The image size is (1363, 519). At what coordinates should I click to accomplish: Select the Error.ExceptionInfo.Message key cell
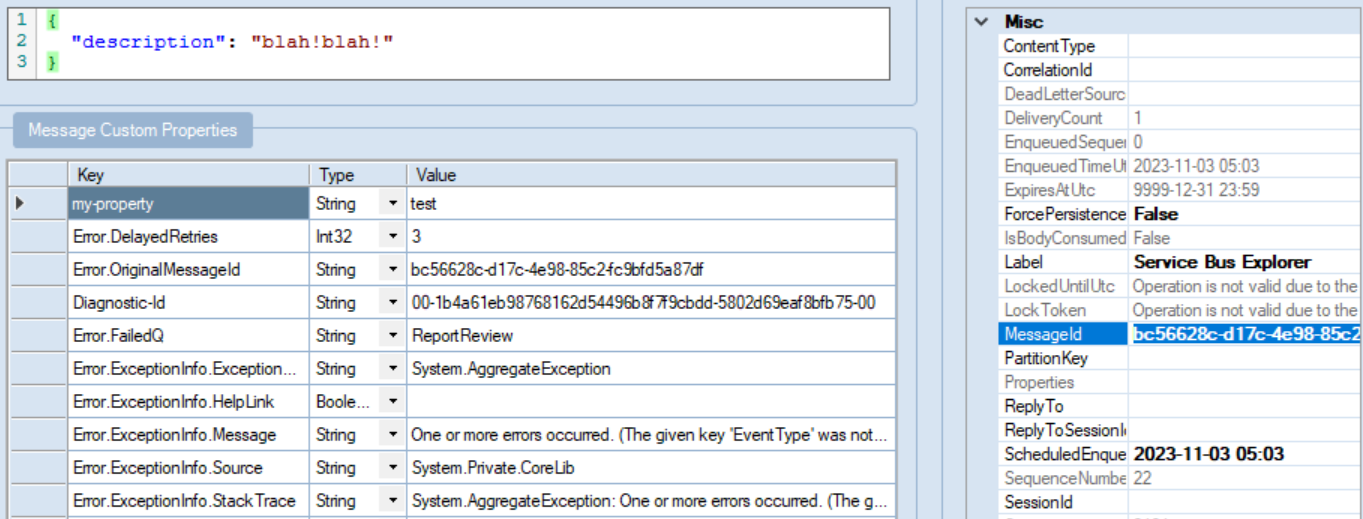pyautogui.click(x=188, y=434)
